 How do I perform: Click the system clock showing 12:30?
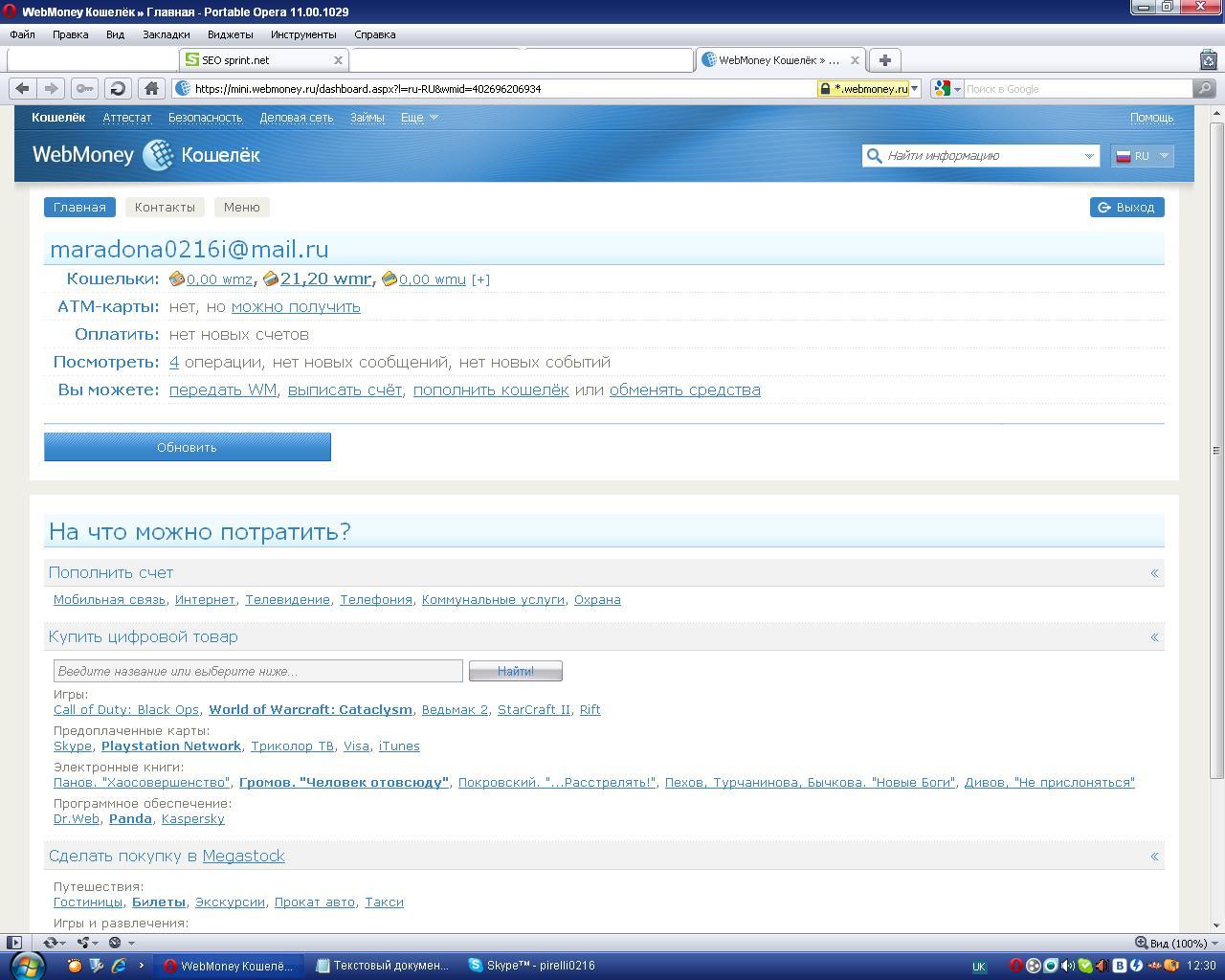point(1200,966)
